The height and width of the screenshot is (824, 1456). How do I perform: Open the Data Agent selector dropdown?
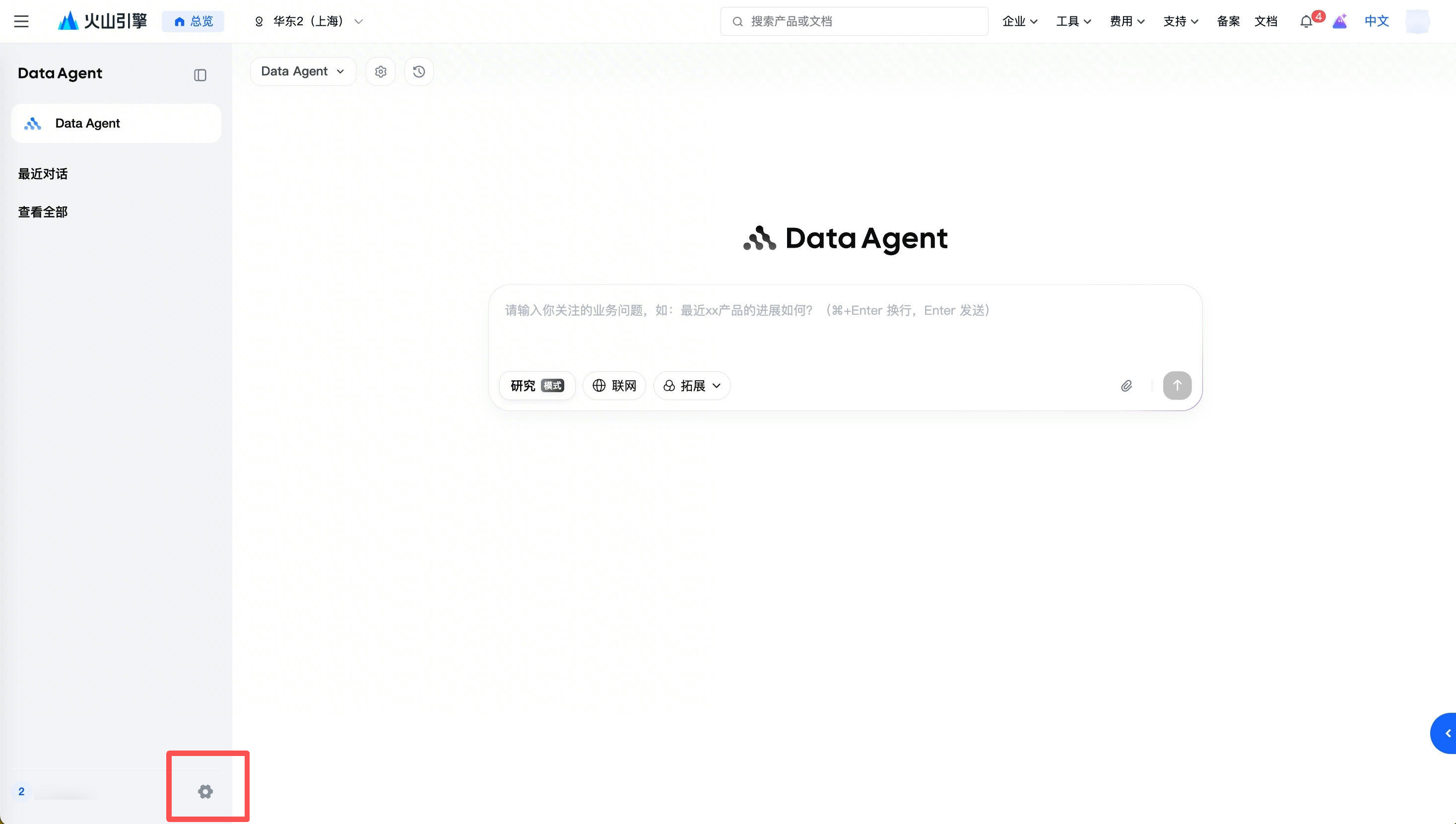(303, 71)
